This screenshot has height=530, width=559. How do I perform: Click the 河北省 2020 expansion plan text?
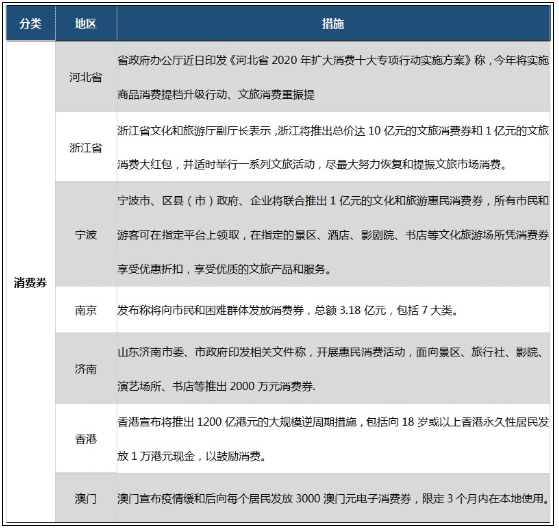tap(333, 77)
